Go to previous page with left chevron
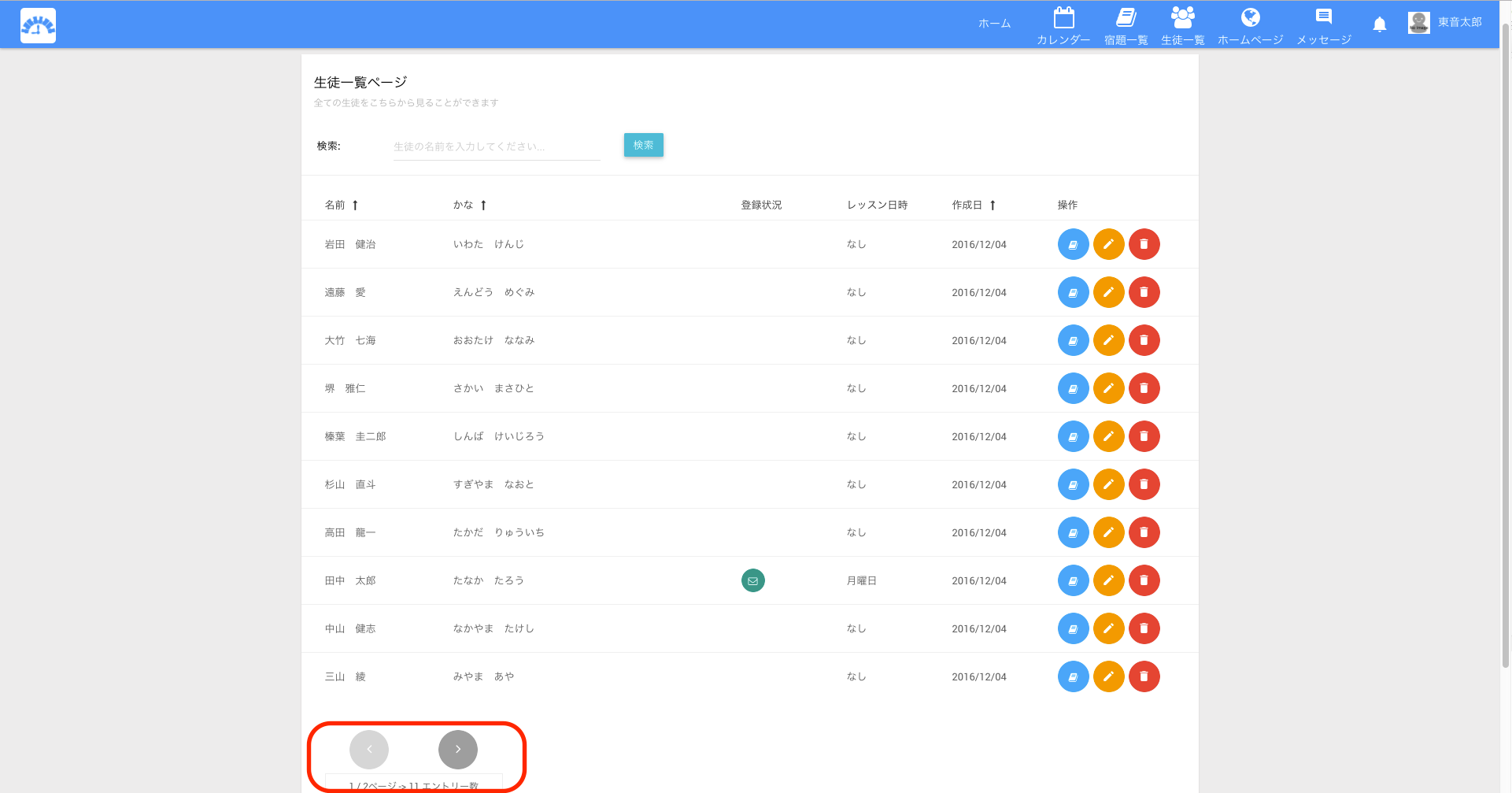Viewport: 1512px width, 793px height. [369, 749]
